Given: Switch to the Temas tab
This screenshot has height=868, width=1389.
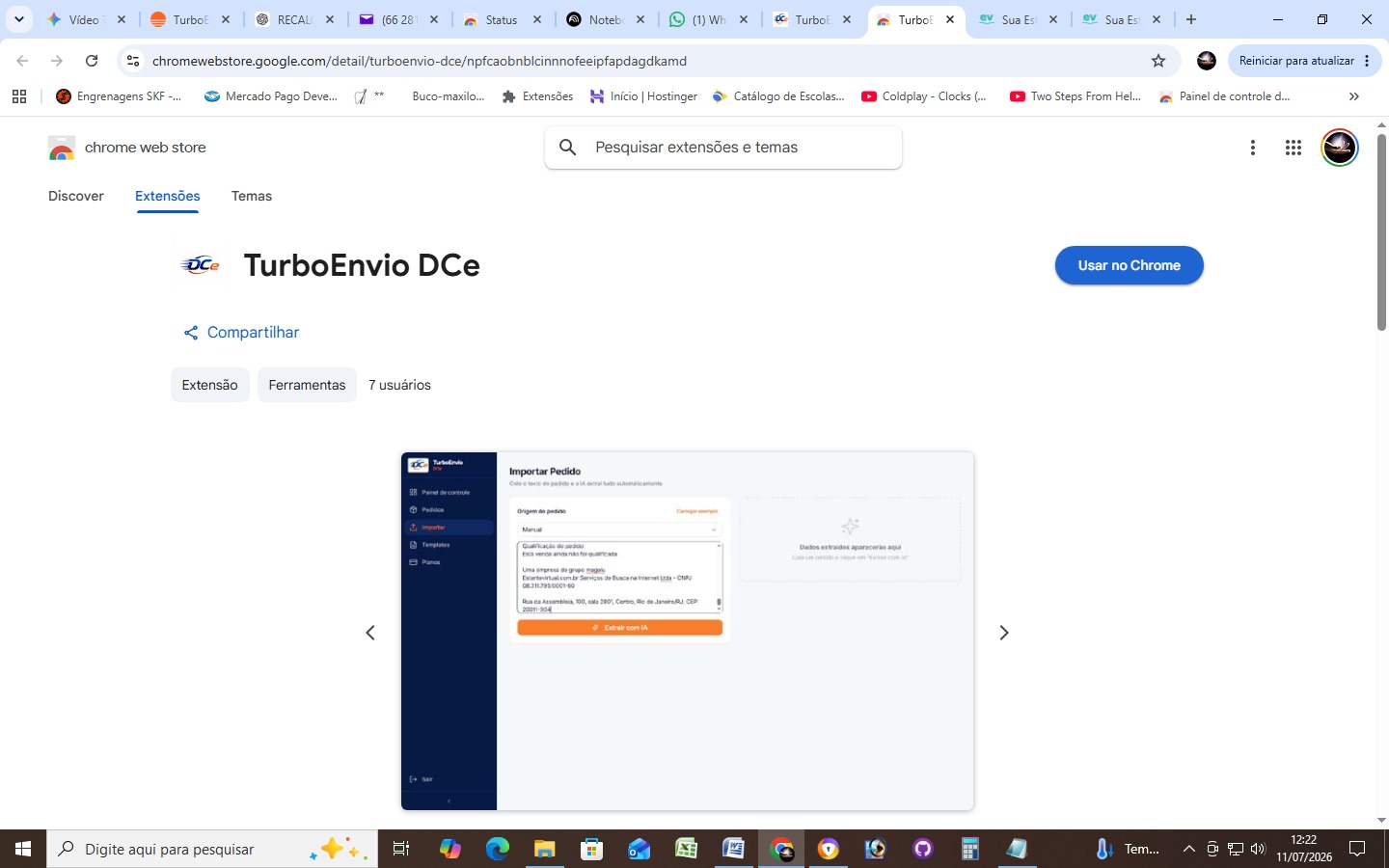Looking at the screenshot, I should (252, 196).
